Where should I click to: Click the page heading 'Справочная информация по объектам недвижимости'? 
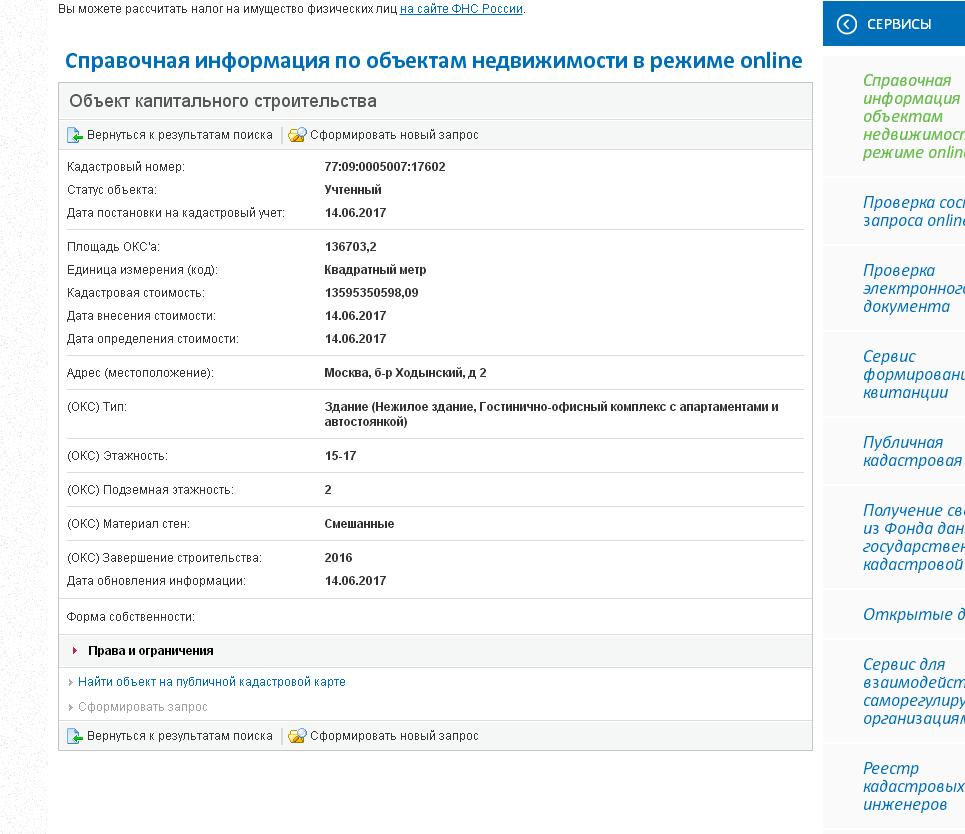coord(433,60)
